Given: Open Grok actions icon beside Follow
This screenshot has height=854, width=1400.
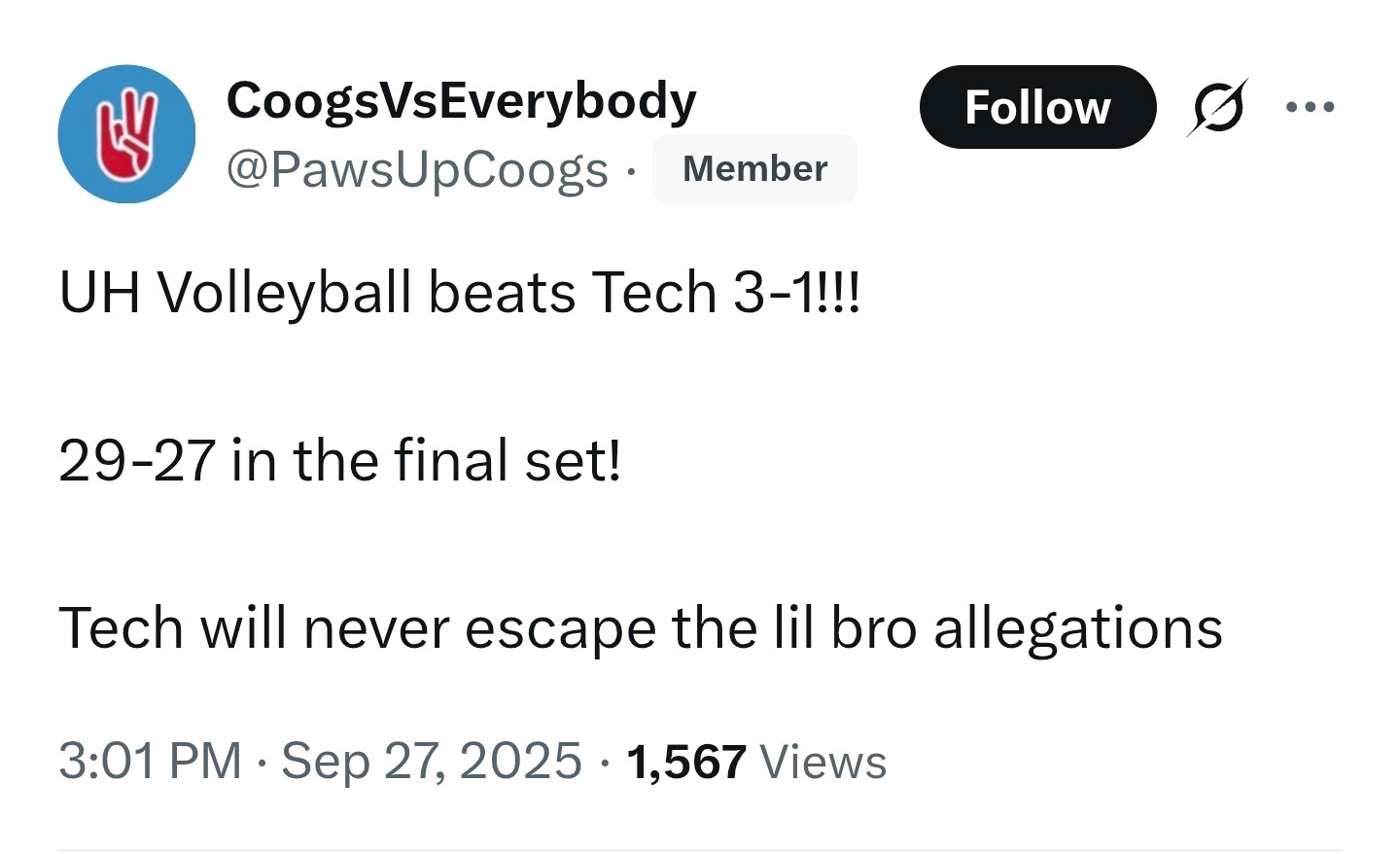Looking at the screenshot, I should click(1216, 107).
